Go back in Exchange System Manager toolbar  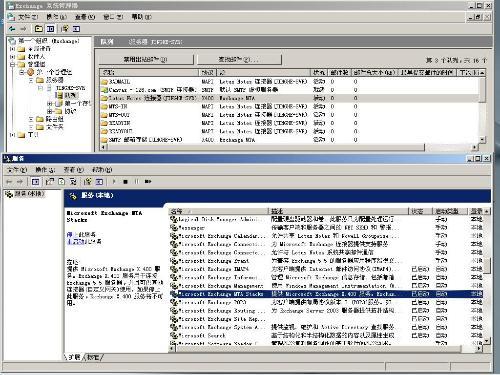[12, 29]
